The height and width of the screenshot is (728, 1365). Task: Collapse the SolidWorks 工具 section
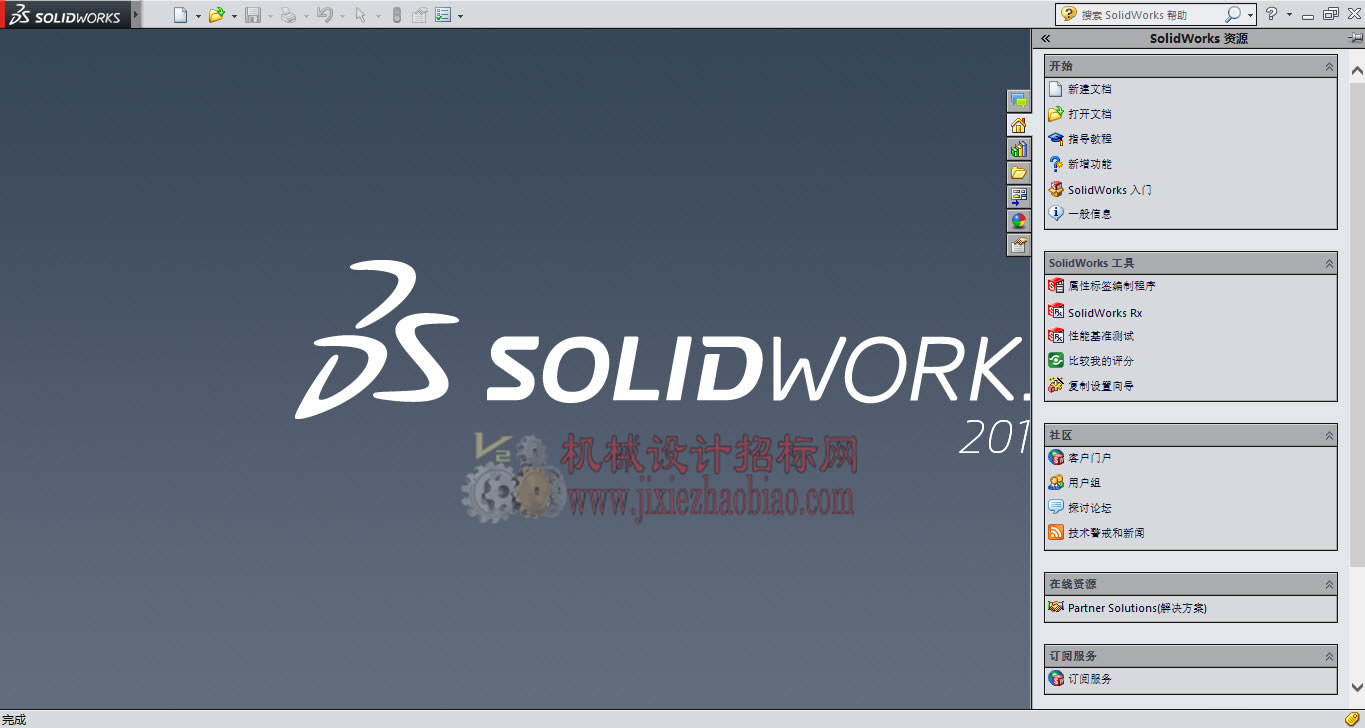tap(1329, 263)
